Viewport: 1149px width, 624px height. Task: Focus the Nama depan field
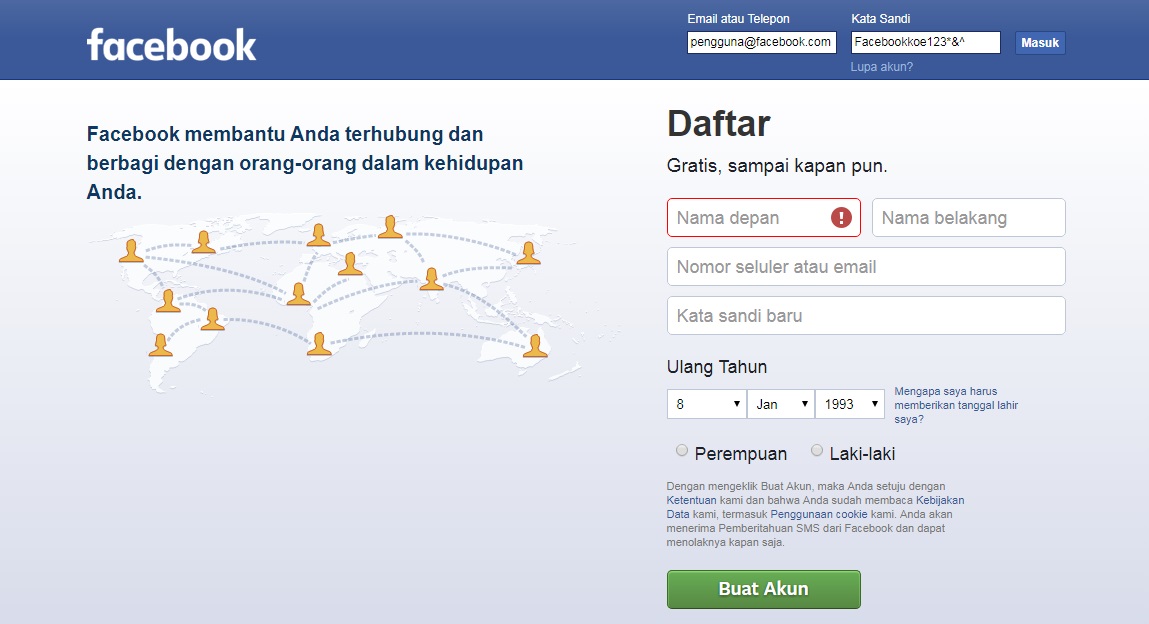pos(750,217)
